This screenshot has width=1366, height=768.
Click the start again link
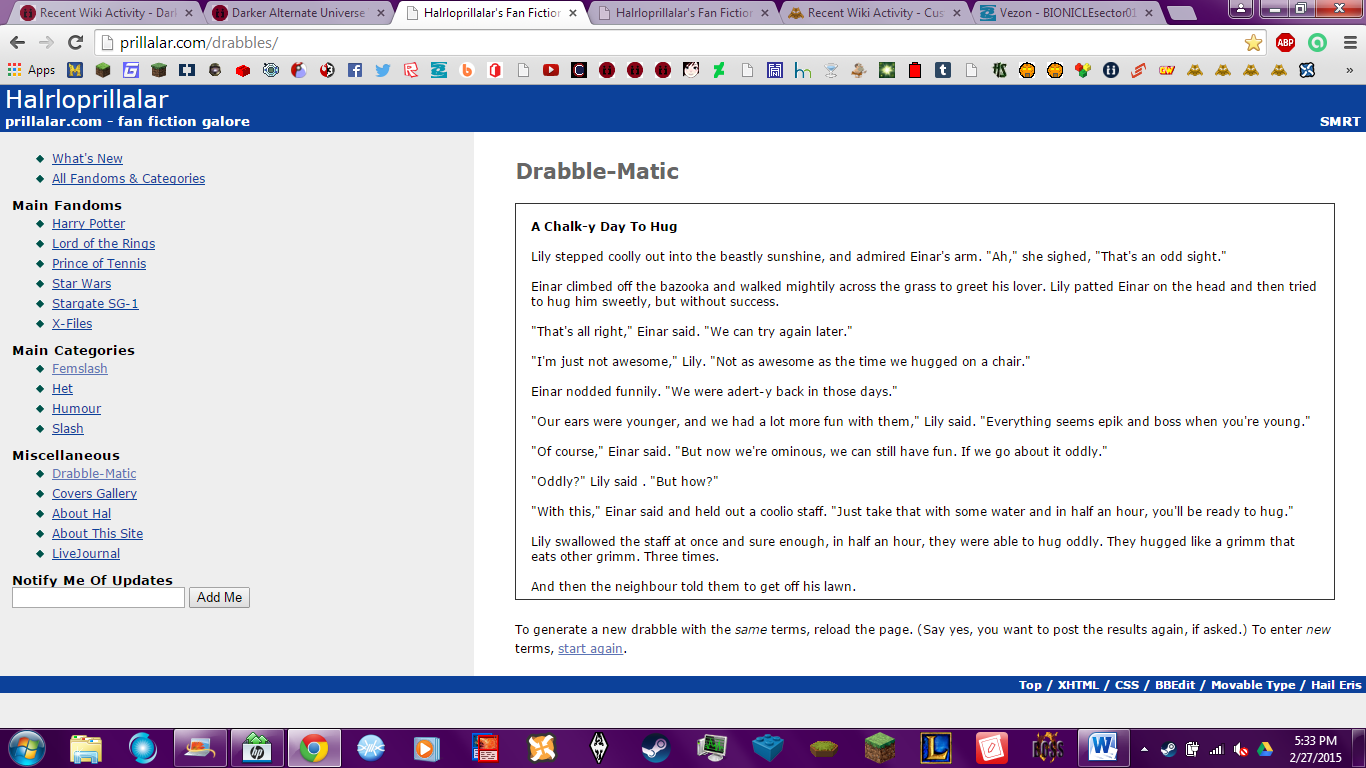590,648
